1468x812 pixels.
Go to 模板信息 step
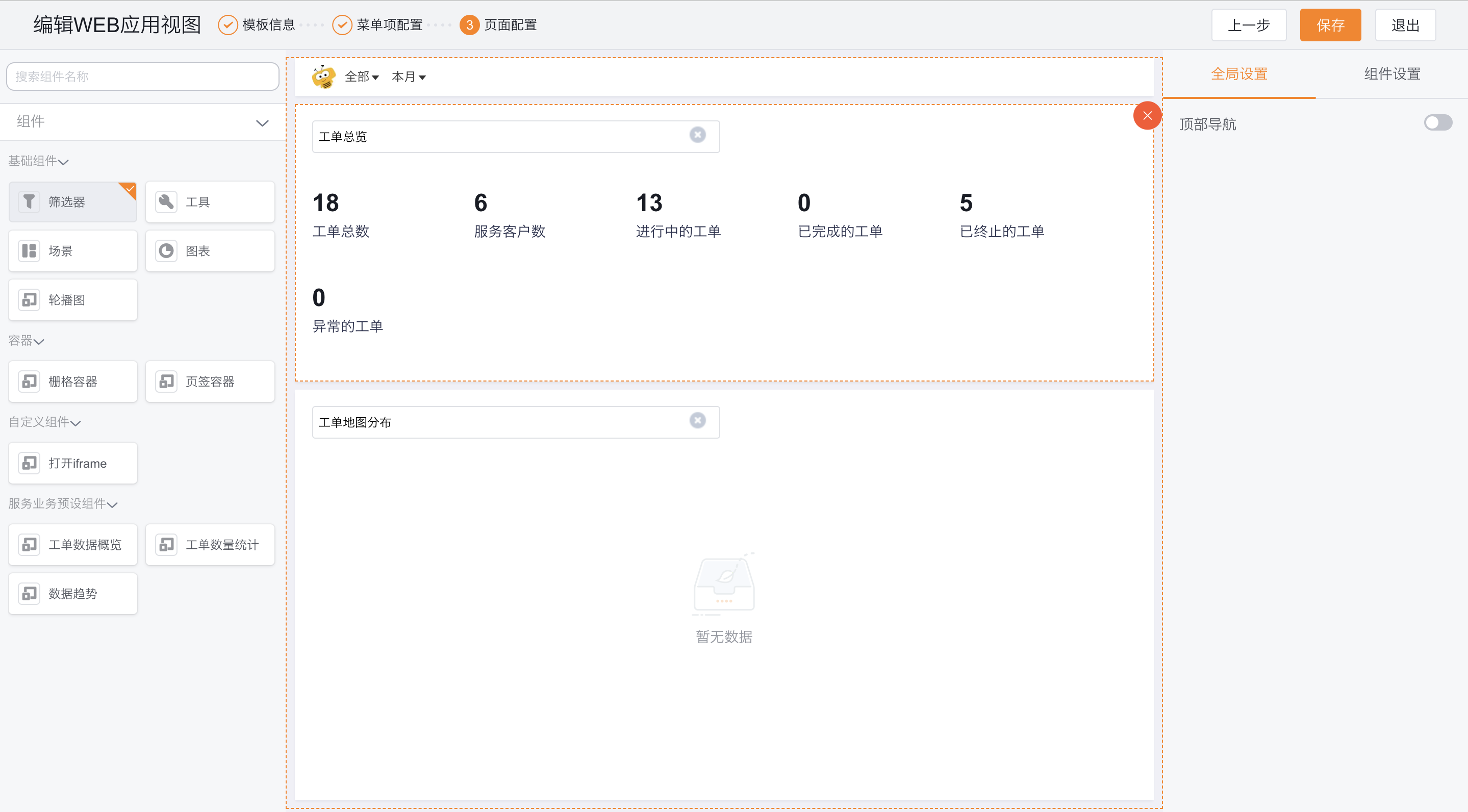tap(268, 25)
